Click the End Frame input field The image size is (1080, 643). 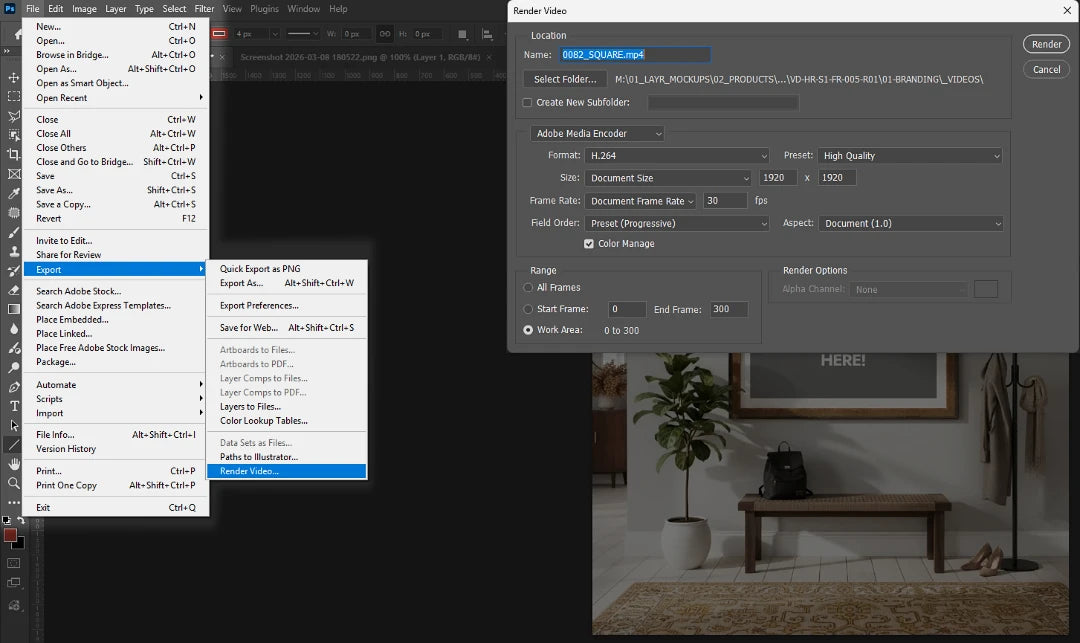[x=728, y=310]
